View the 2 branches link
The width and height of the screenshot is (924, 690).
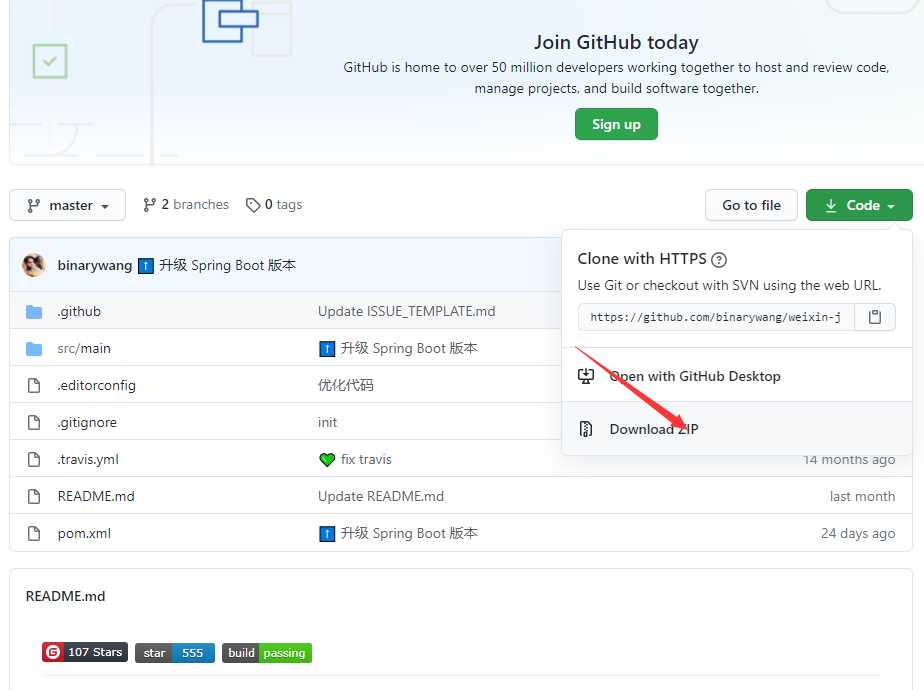pyautogui.click(x=186, y=204)
